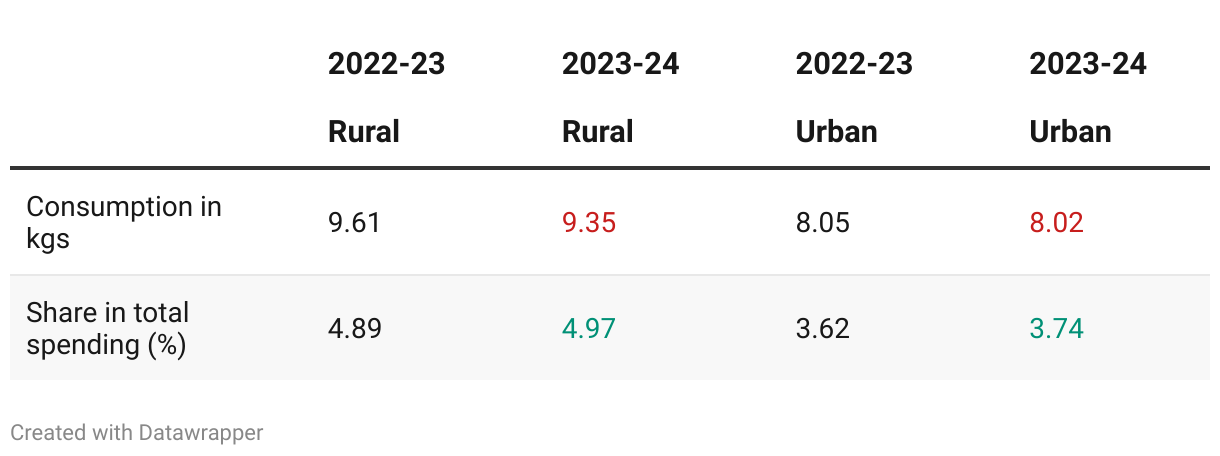Click the word Urban under 2023-24
Viewport: 1220px width, 456px height.
tap(1071, 132)
